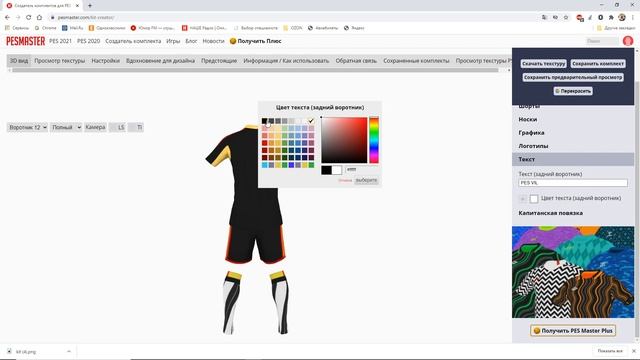Open Другие закладки bookmarks folder
The height and width of the screenshot is (360, 640).
point(616,28)
